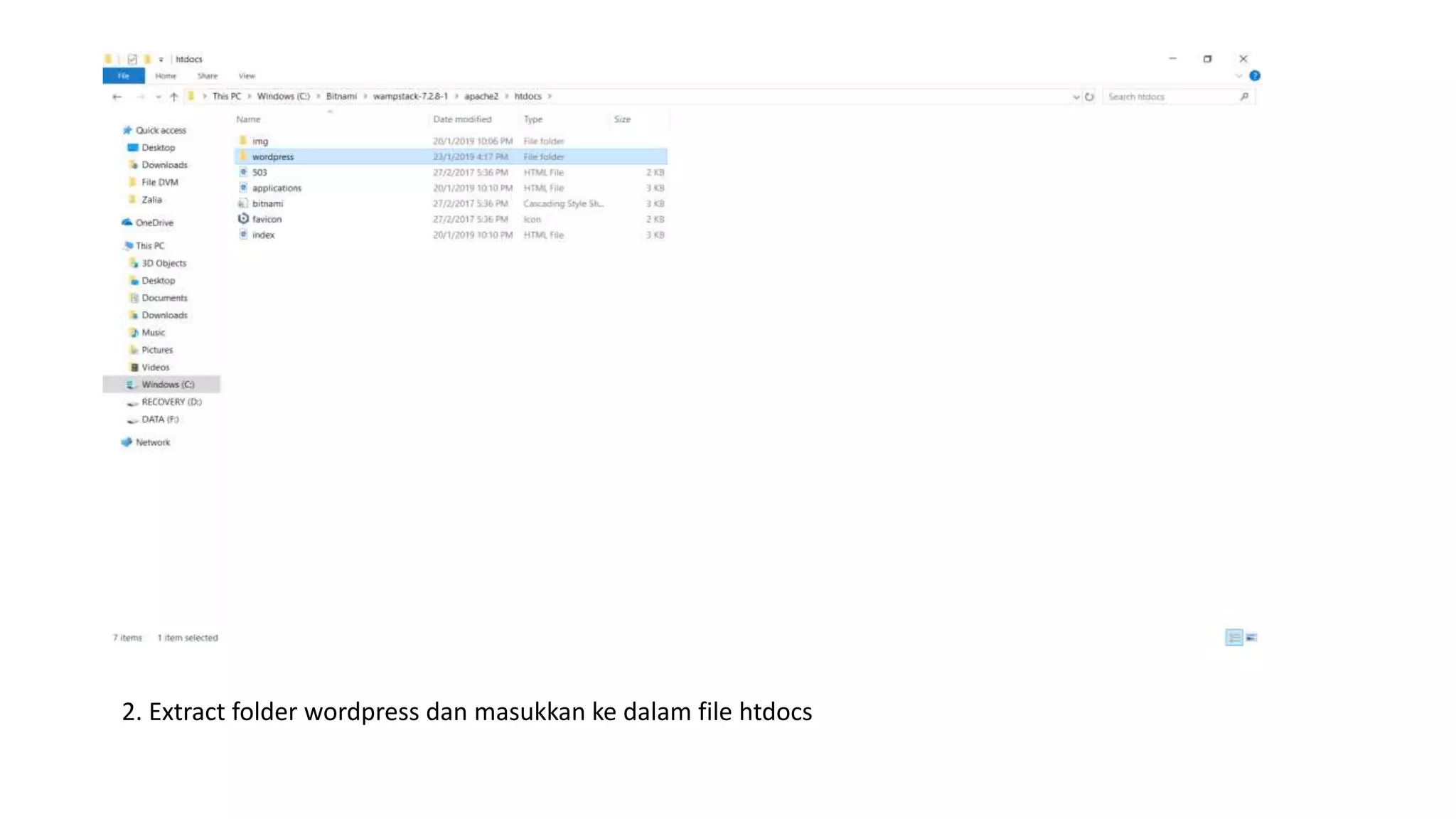Switch to Large icons view layout
Screen dimensions: 1456x819
[x=1252, y=638]
